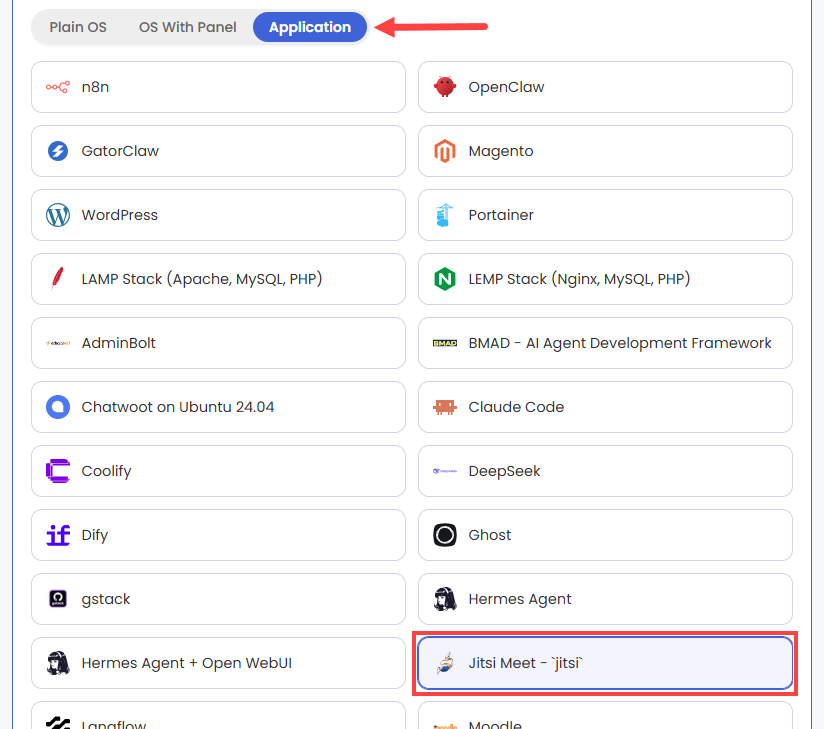
Task: Choose the Claude Code application card
Action: [605, 407]
